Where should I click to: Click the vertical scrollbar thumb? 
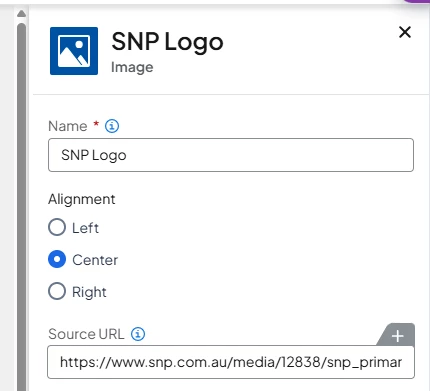pos(21,207)
